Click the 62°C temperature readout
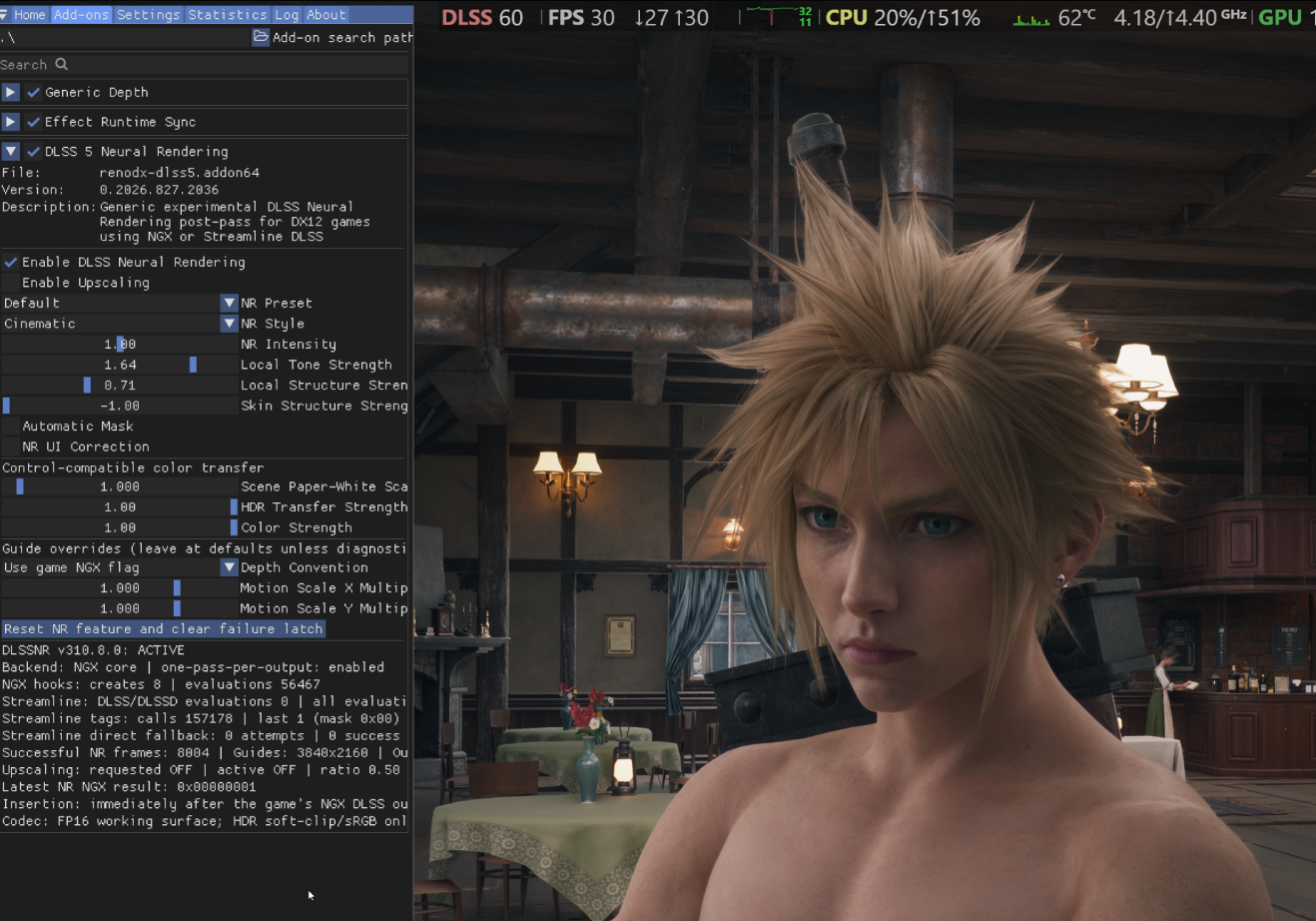Image resolution: width=1316 pixels, height=921 pixels. [1076, 18]
